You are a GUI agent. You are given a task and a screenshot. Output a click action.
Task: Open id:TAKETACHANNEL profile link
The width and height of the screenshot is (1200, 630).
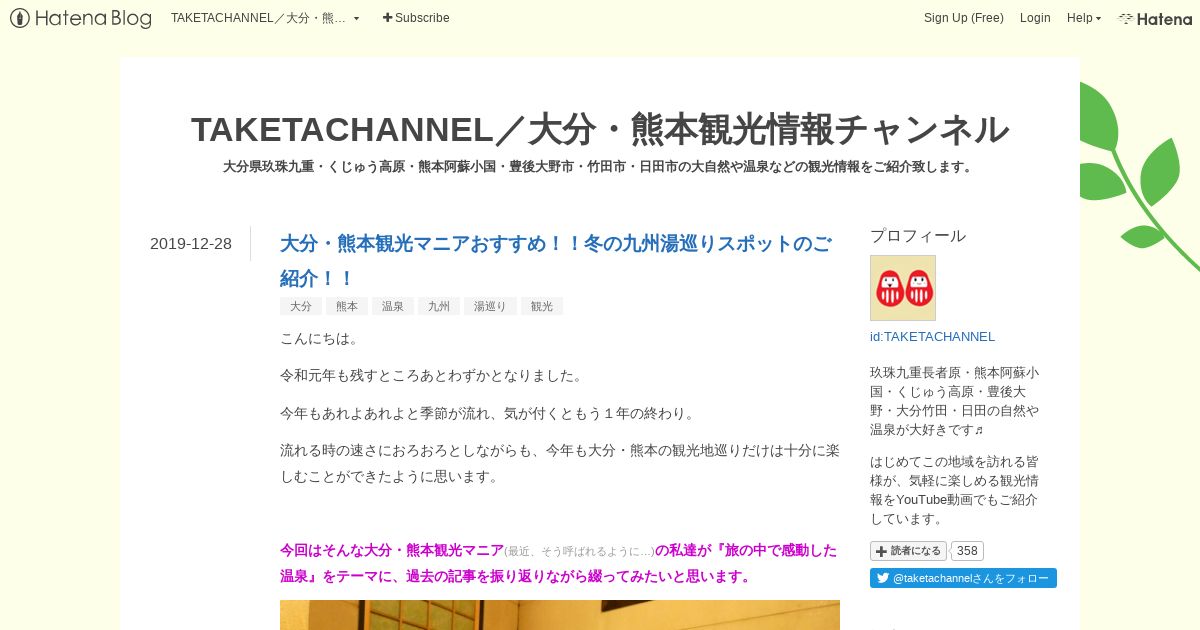933,336
